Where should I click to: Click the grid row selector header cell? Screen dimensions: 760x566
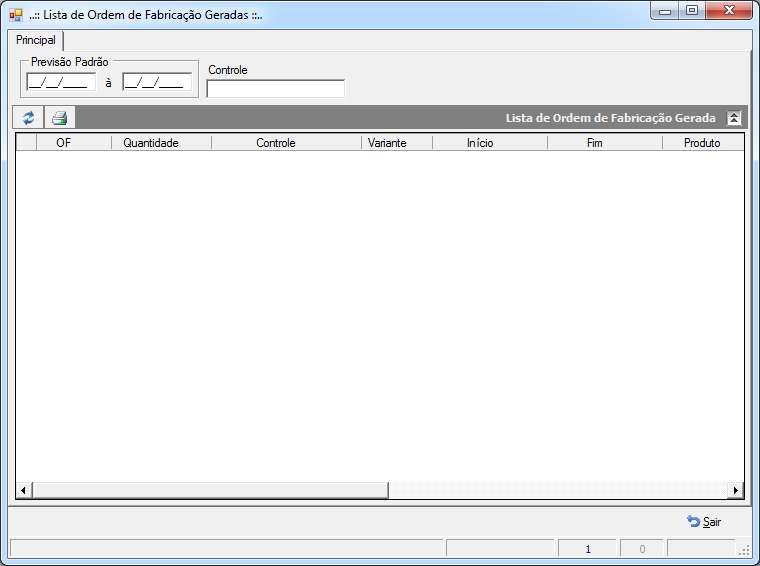26,142
